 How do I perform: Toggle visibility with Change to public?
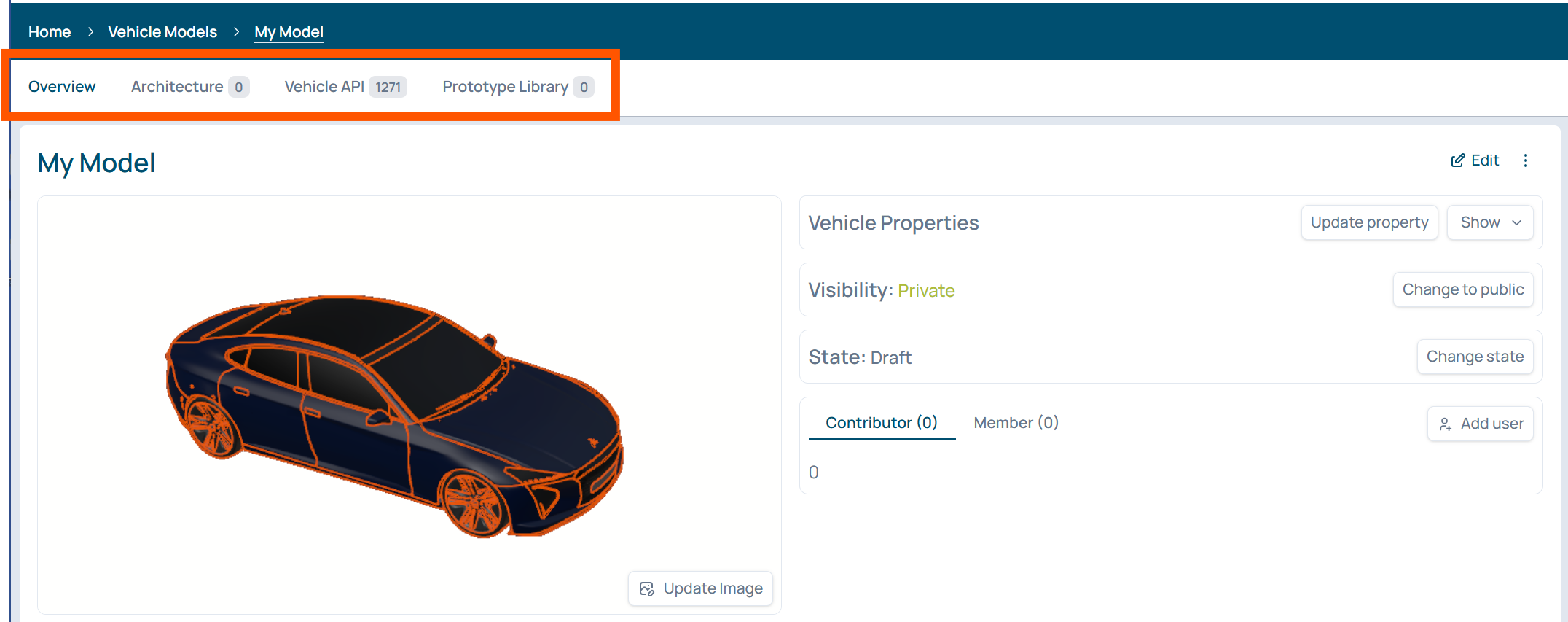(1462, 289)
